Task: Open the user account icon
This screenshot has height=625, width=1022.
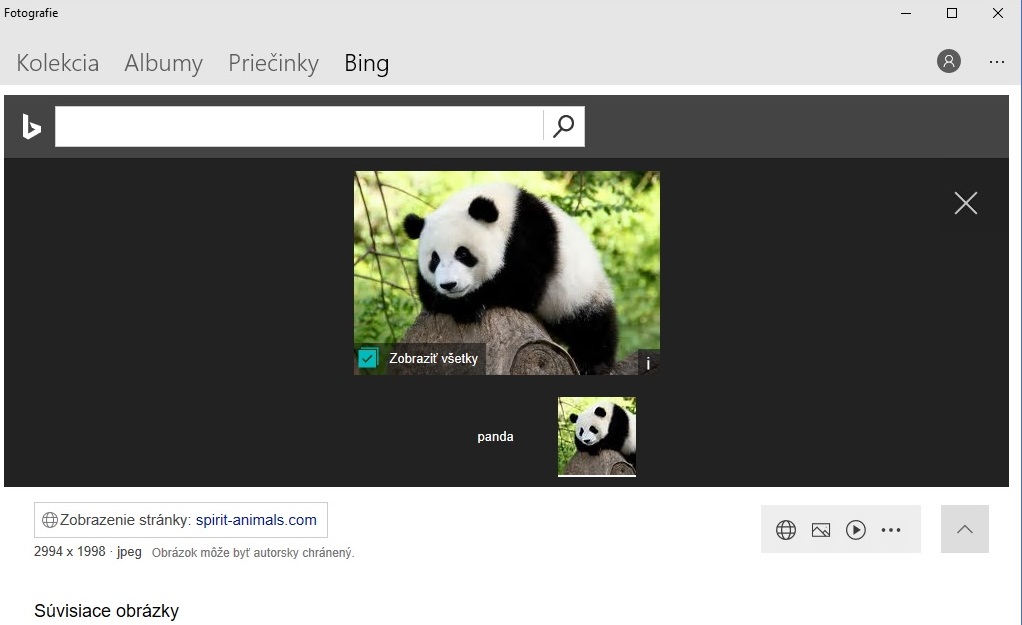Action: pos(949,61)
